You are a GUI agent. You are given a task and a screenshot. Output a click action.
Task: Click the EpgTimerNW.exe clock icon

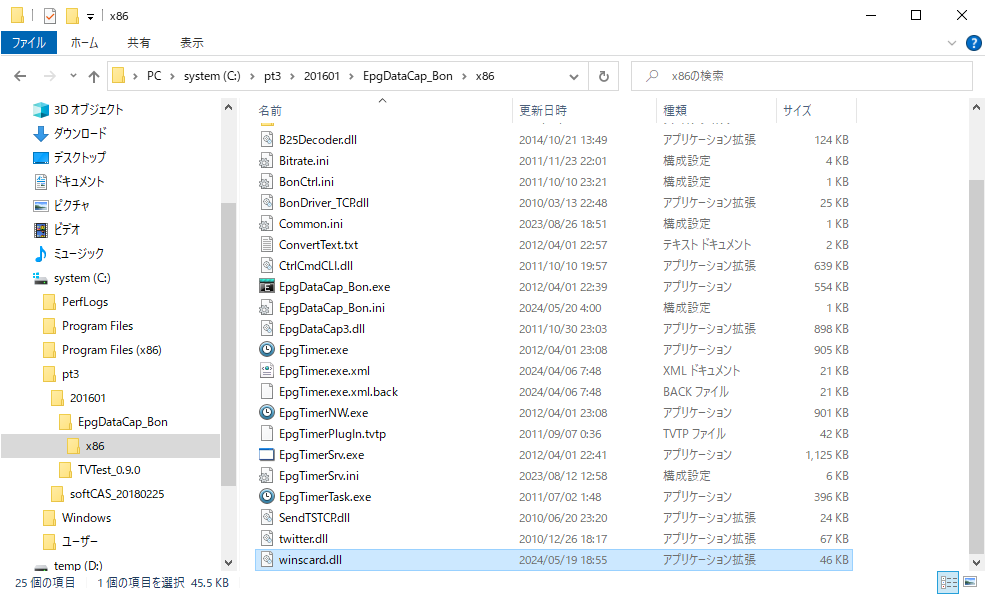click(267, 412)
